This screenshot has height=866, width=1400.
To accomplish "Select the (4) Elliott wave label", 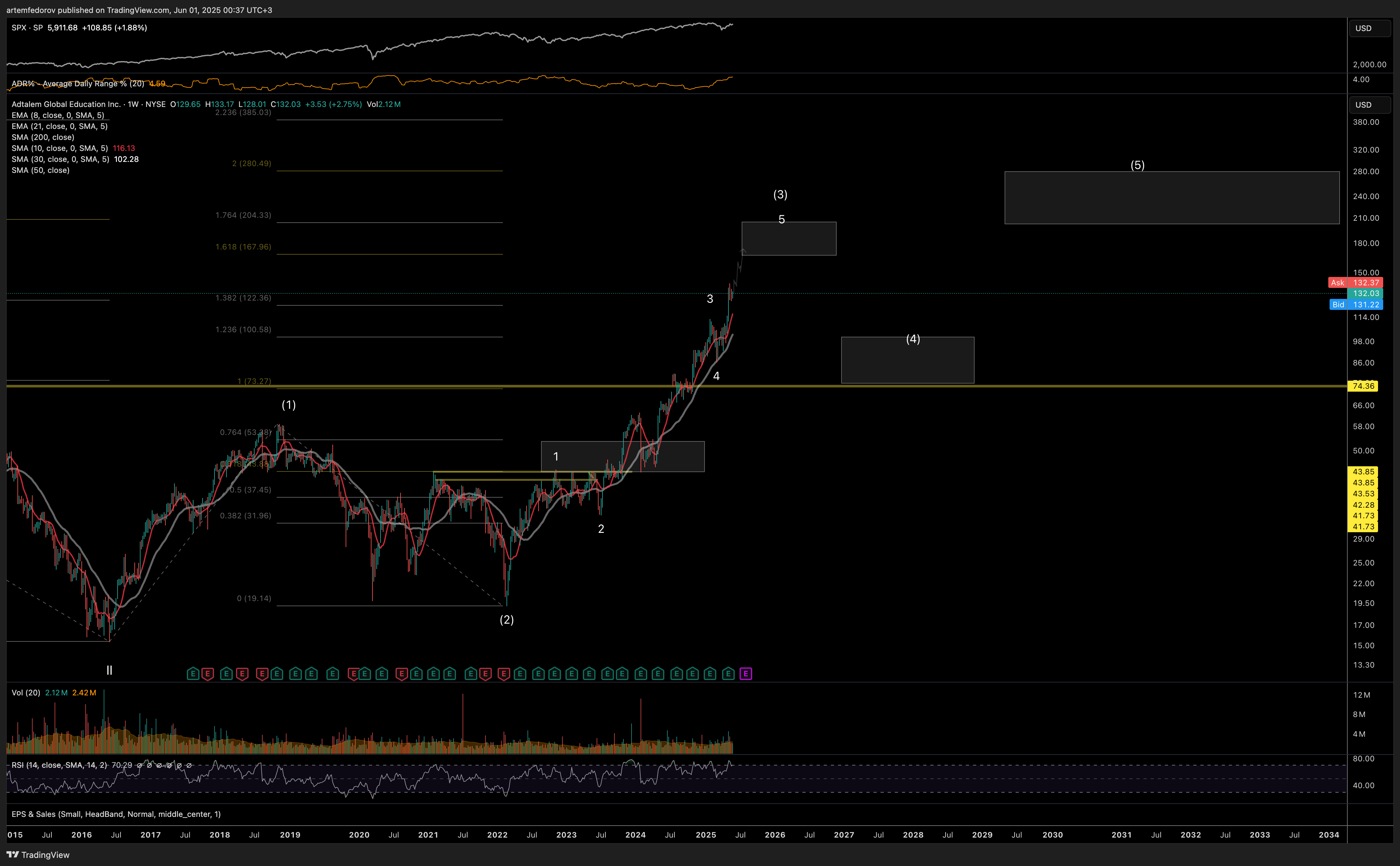I will tap(913, 339).
